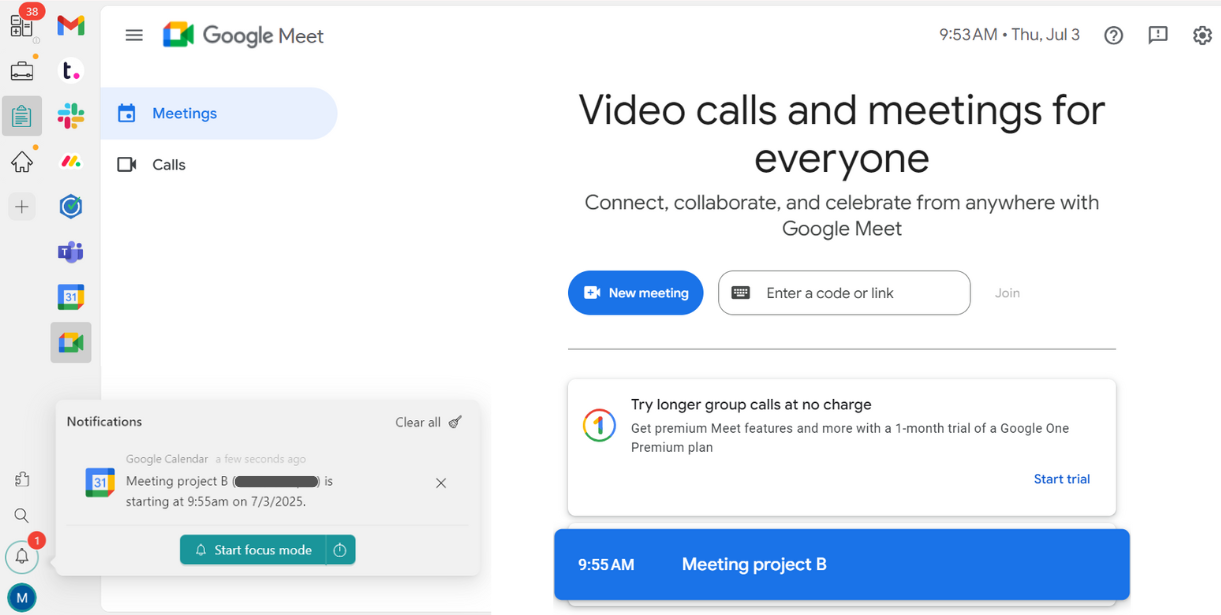Image resolution: width=1221 pixels, height=615 pixels.
Task: Open the M profile avatar
Action: click(22, 598)
